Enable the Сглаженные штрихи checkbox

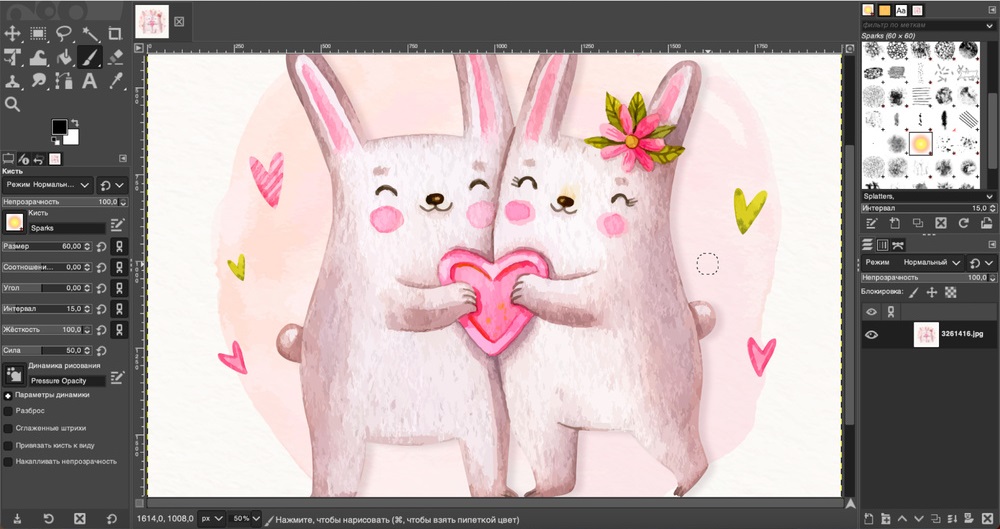(9, 427)
